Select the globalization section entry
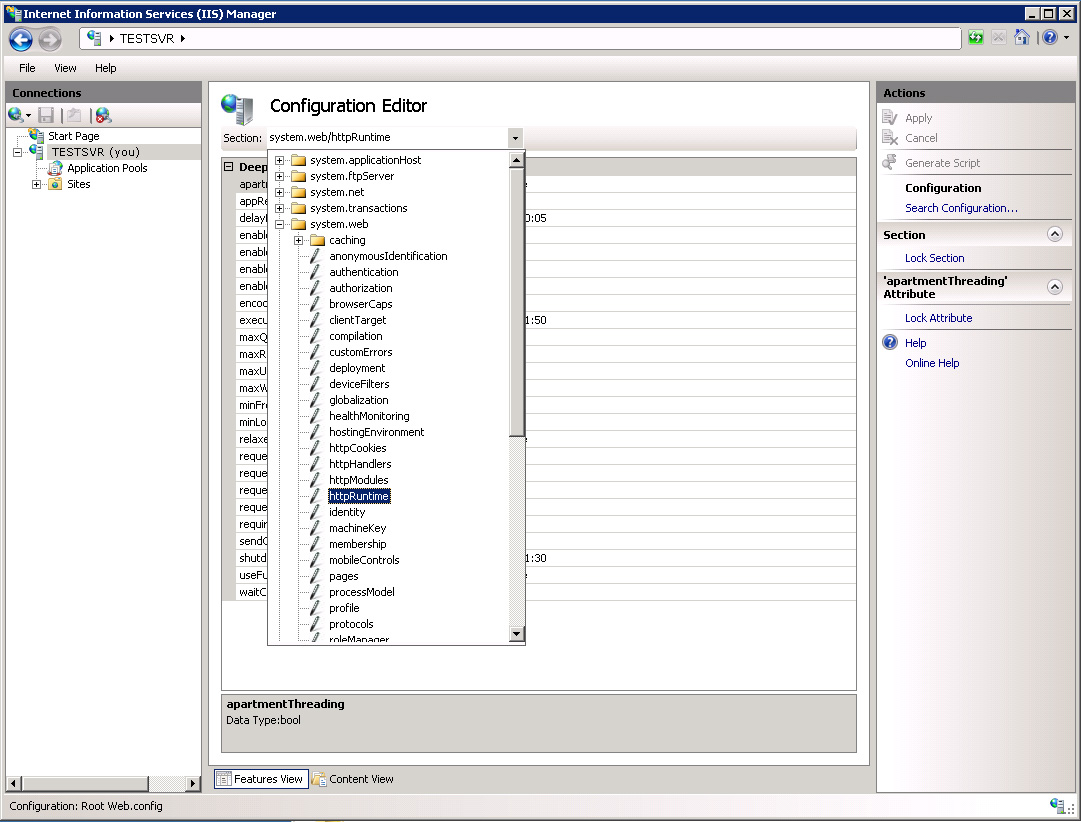The height and width of the screenshot is (822, 1081). point(358,400)
